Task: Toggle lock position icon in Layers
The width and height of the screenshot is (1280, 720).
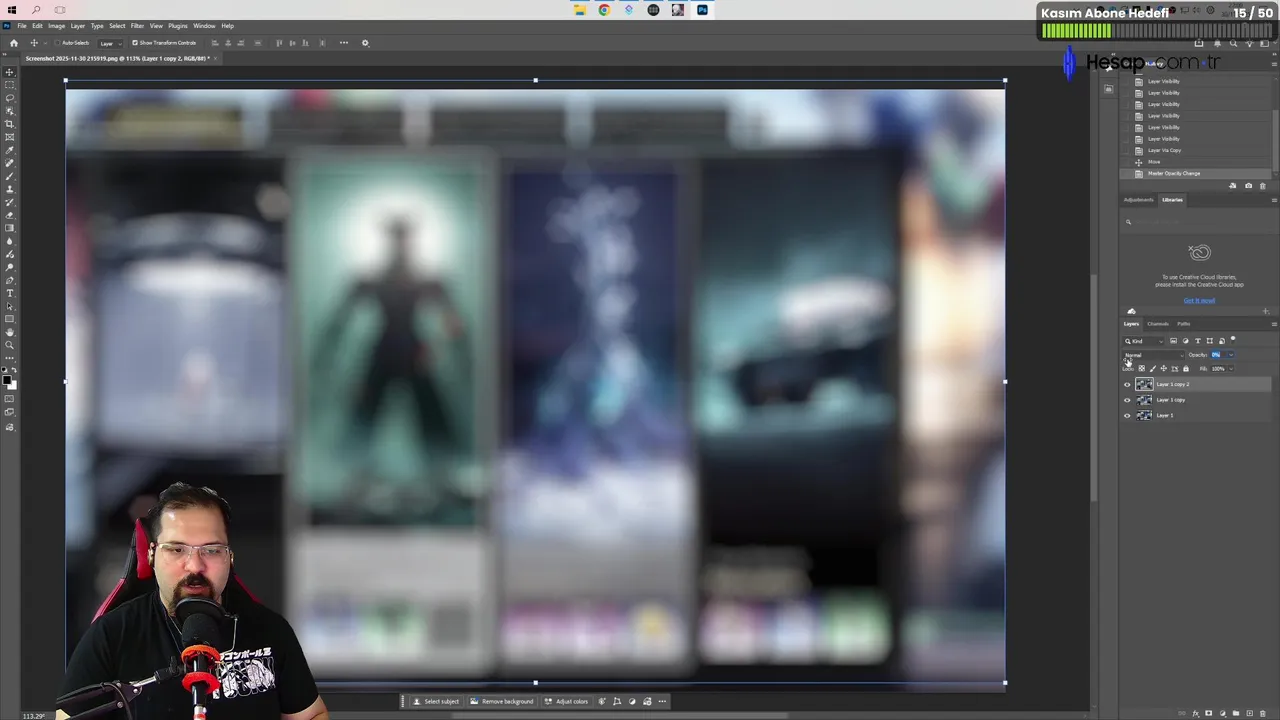Action: click(x=1164, y=368)
